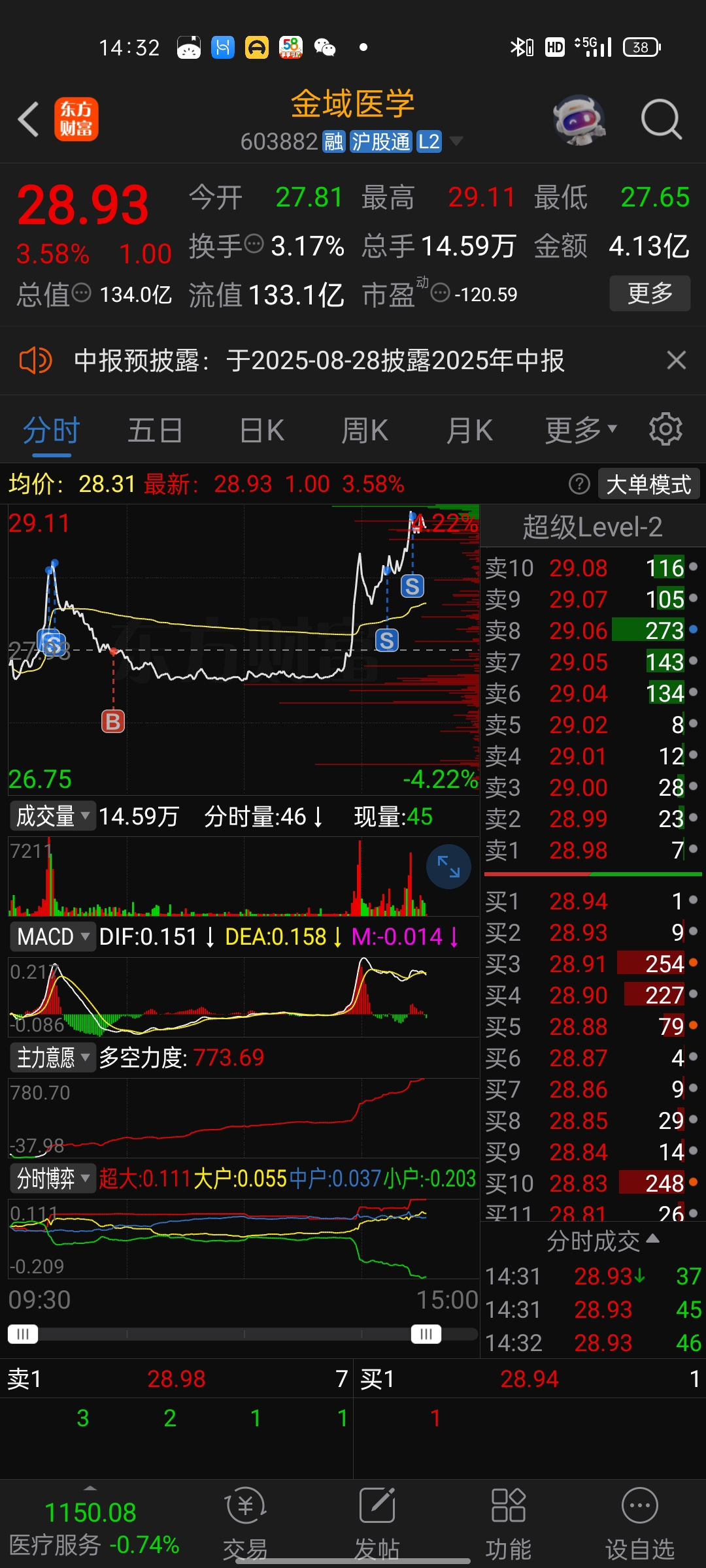706x1568 pixels.
Task: Open the 成交量 indicator dropdown
Action: [x=52, y=816]
